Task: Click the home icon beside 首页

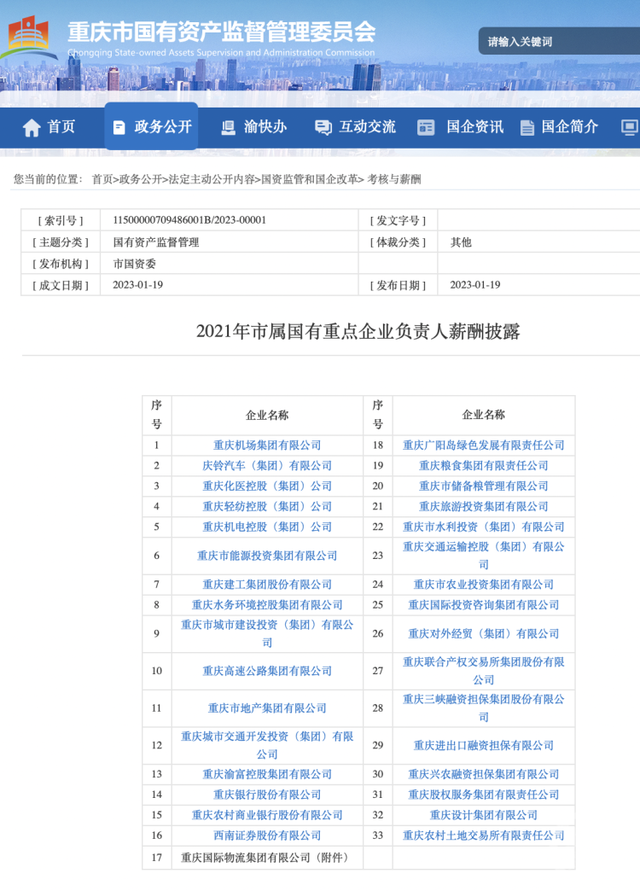Action: 31,127
